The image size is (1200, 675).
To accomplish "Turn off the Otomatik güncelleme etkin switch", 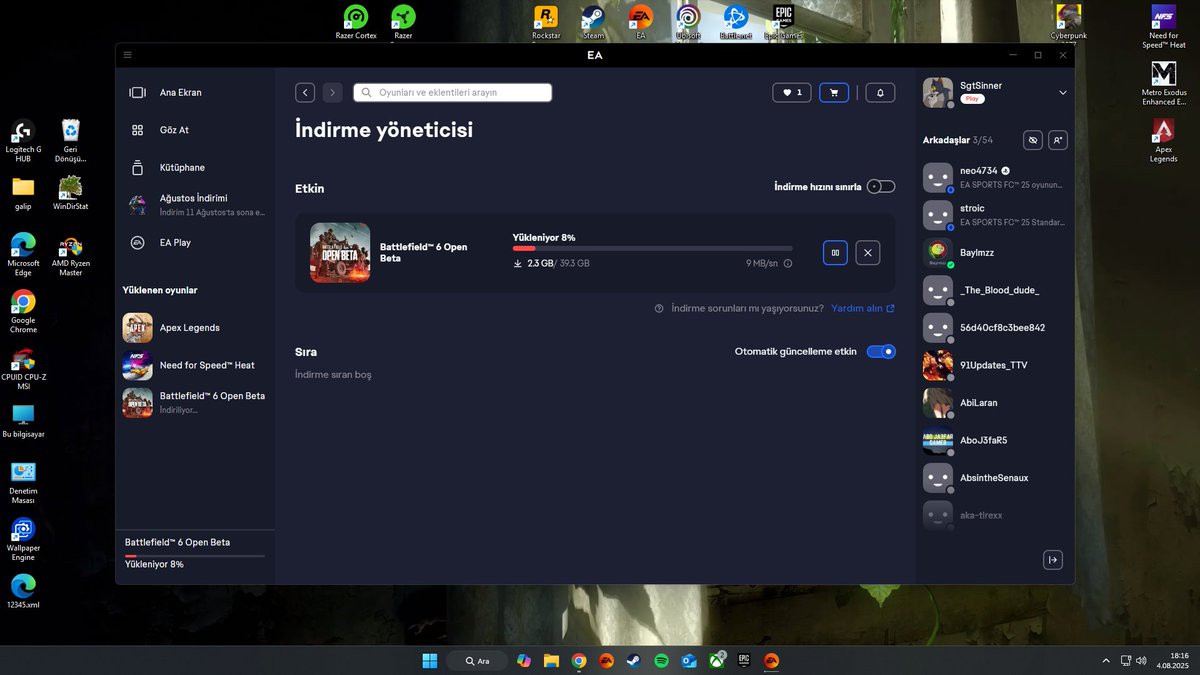I will tap(881, 352).
